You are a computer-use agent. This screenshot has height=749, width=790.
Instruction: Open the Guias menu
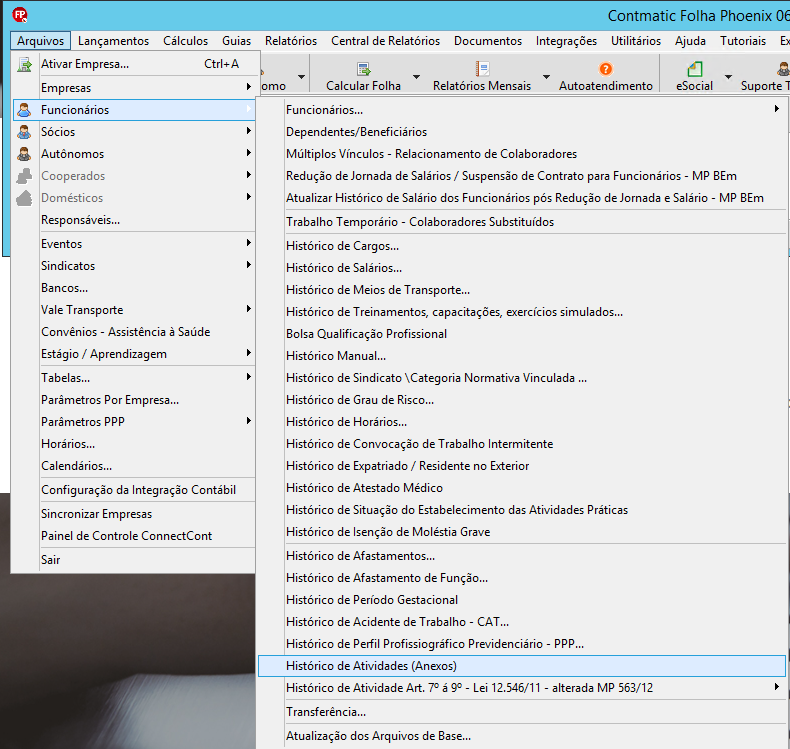[236, 41]
